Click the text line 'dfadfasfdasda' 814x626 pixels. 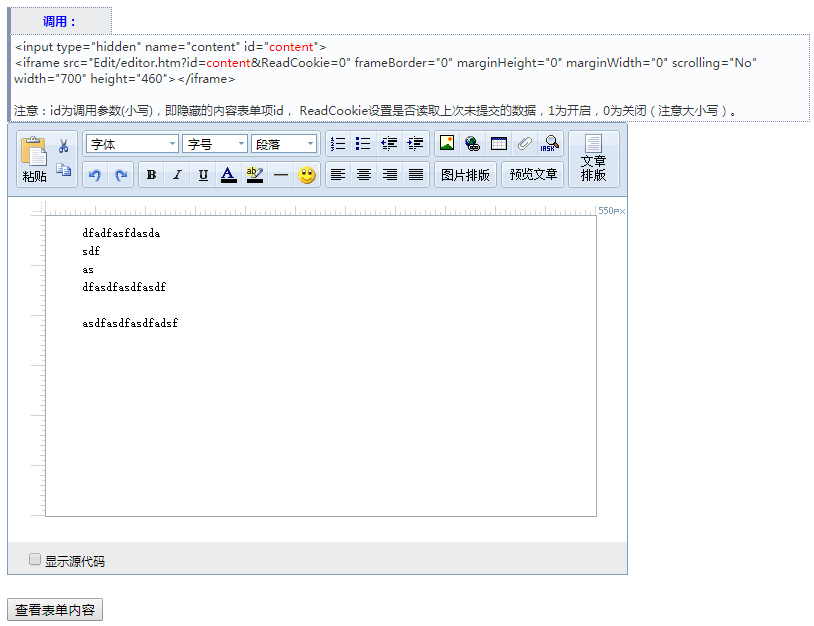[x=121, y=234]
